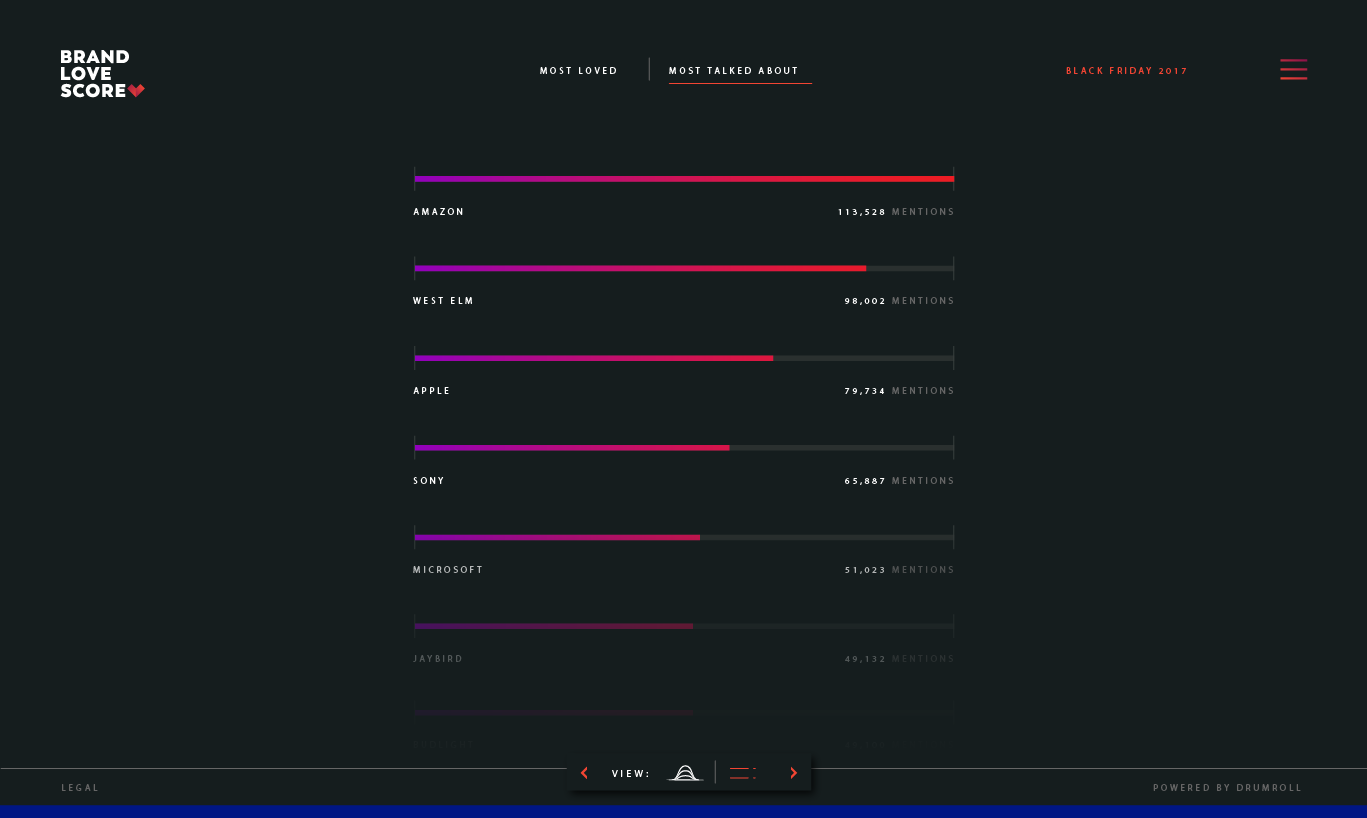This screenshot has height=818, width=1367.
Task: Open the Most Loved tab
Action: 579,71
